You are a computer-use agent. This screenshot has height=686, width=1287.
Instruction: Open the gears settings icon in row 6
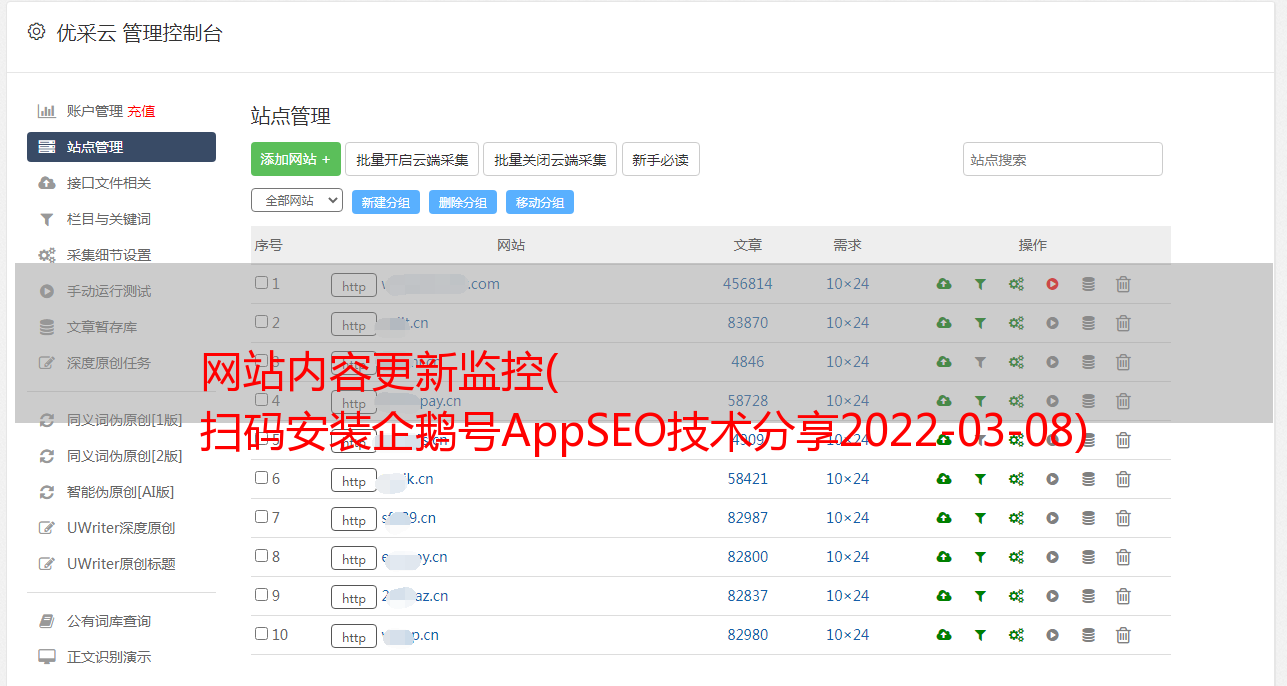coord(1016,479)
